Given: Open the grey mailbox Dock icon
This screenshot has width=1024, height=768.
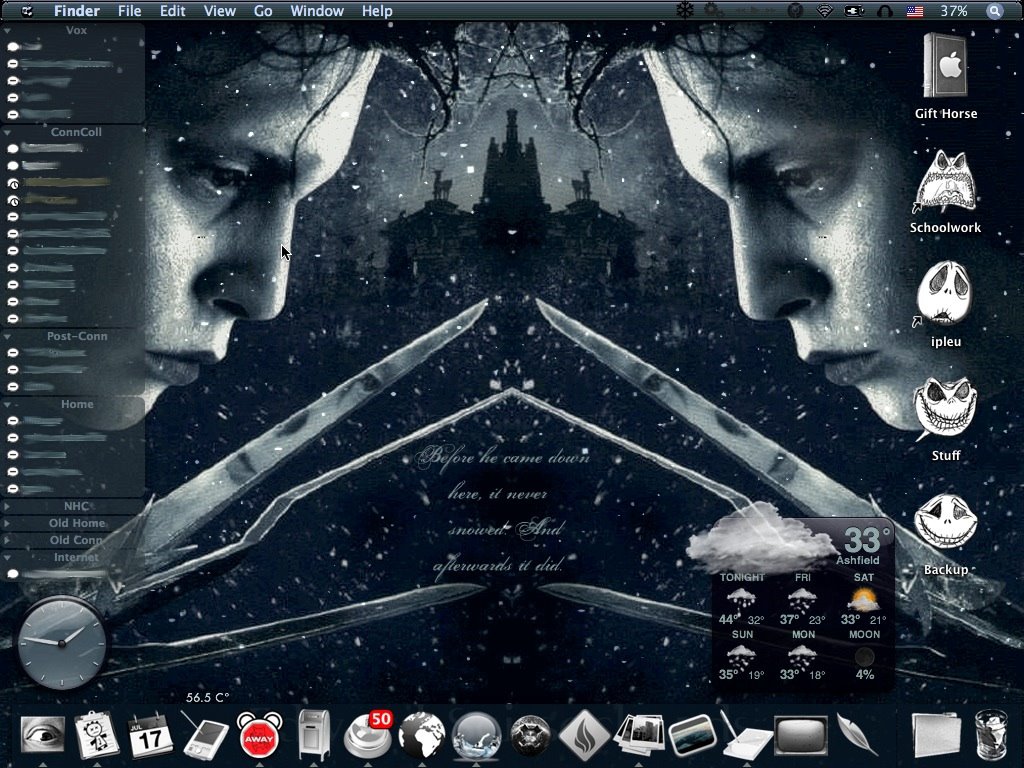Looking at the screenshot, I should click(313, 735).
